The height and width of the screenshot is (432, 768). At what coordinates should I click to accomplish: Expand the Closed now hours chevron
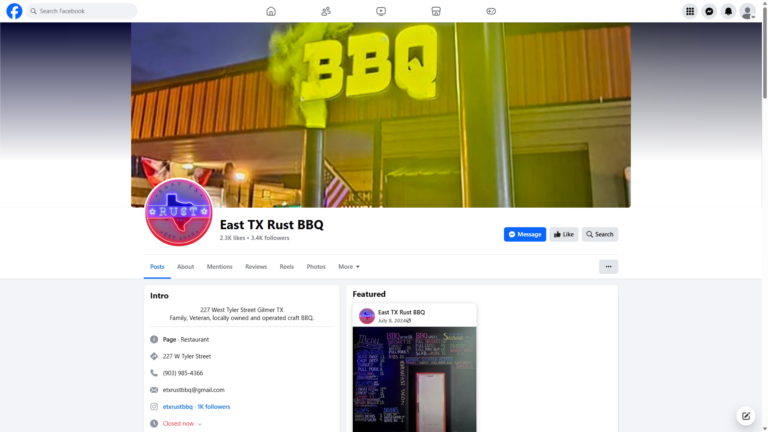pos(200,424)
